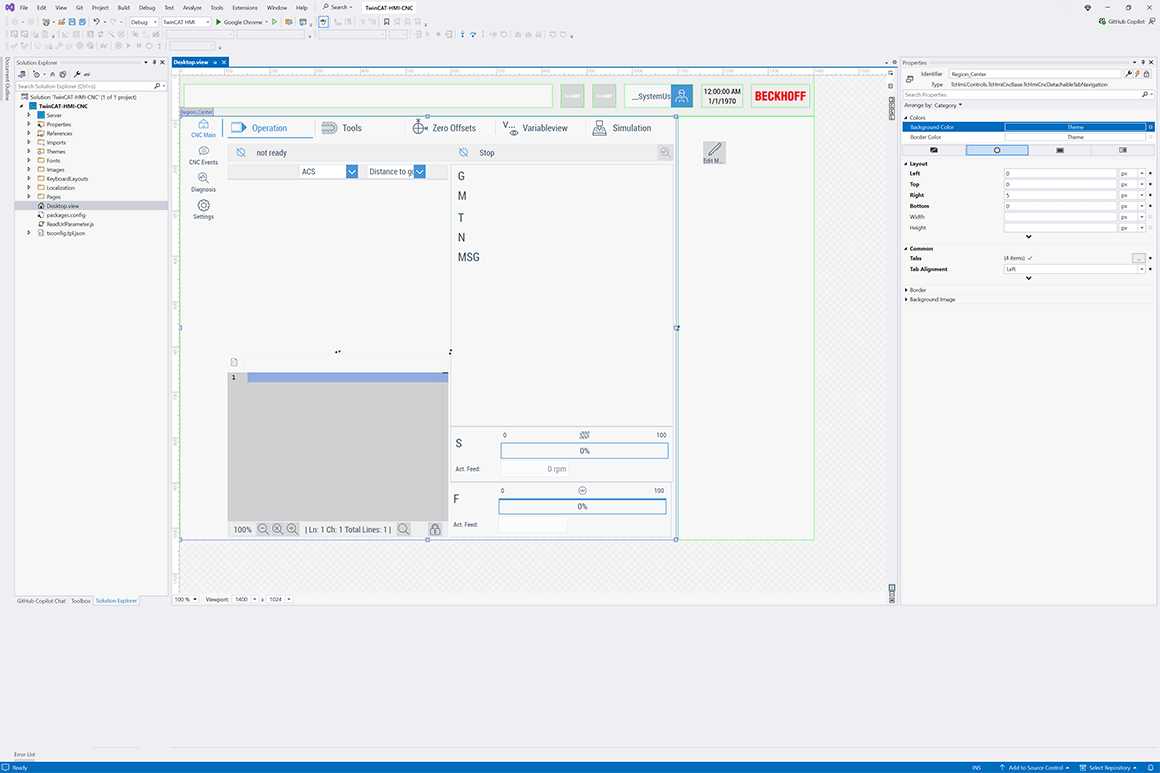
Task: Expand the Themes folder node
Action: 29,151
